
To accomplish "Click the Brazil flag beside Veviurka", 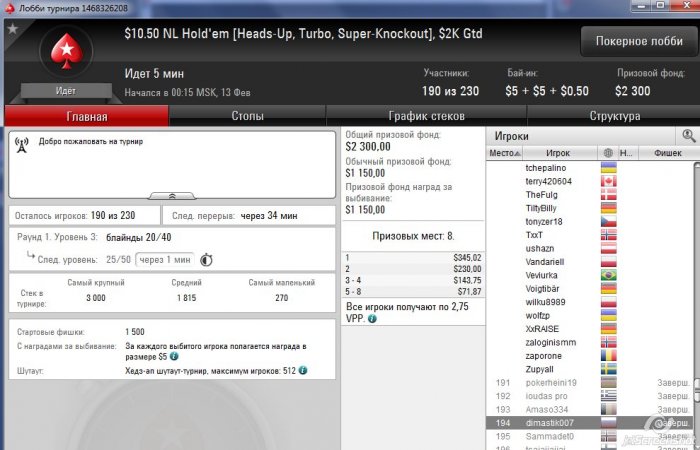I will (x=608, y=275).
